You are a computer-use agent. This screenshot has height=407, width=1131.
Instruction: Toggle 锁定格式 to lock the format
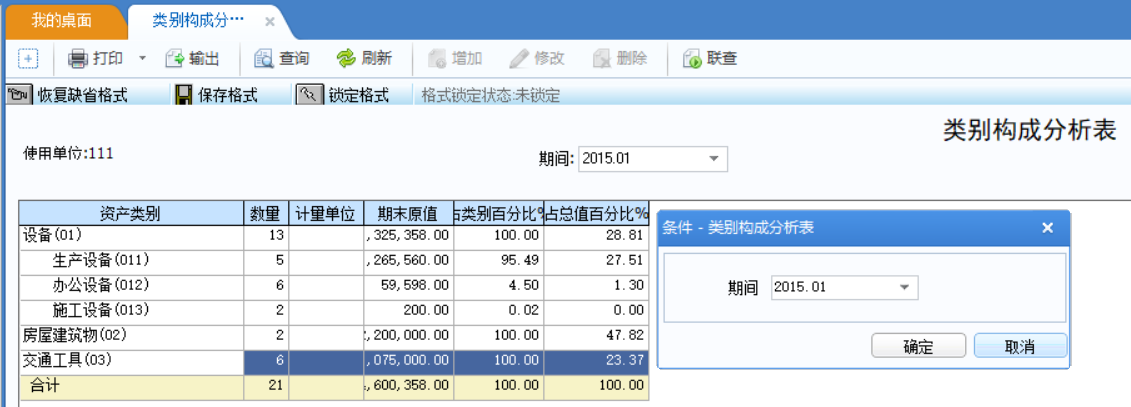click(x=343, y=95)
